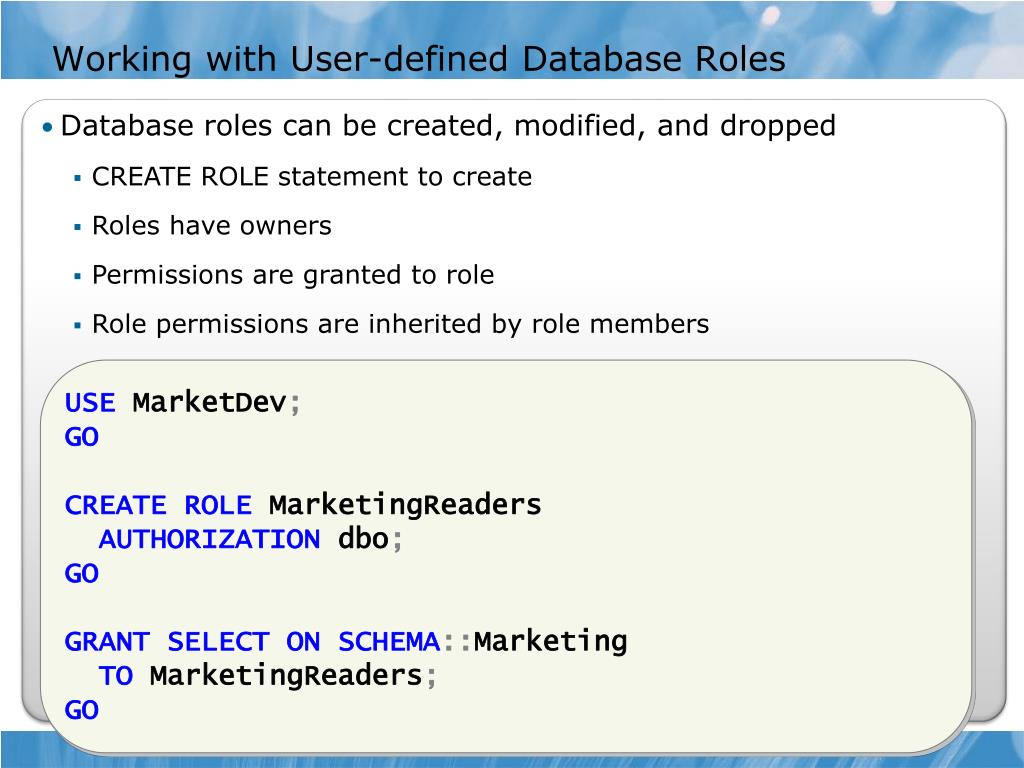
Task: Click the SCHEMA keyword in the GRANT line
Action: 389,641
